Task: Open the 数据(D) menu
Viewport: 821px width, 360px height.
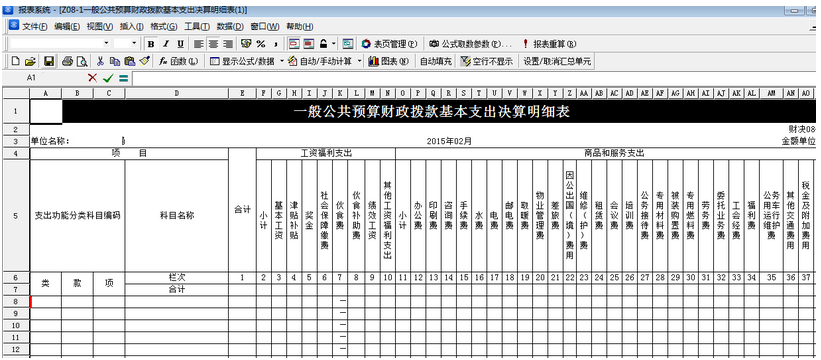Action: pyautogui.click(x=230, y=27)
